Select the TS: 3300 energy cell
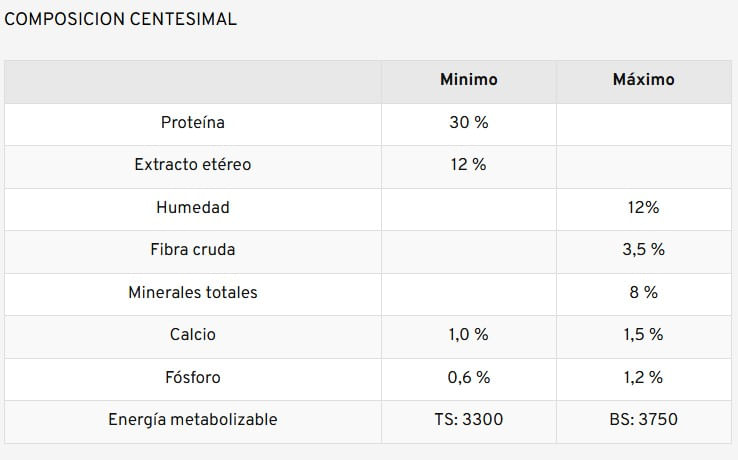738x460 pixels. [468, 420]
